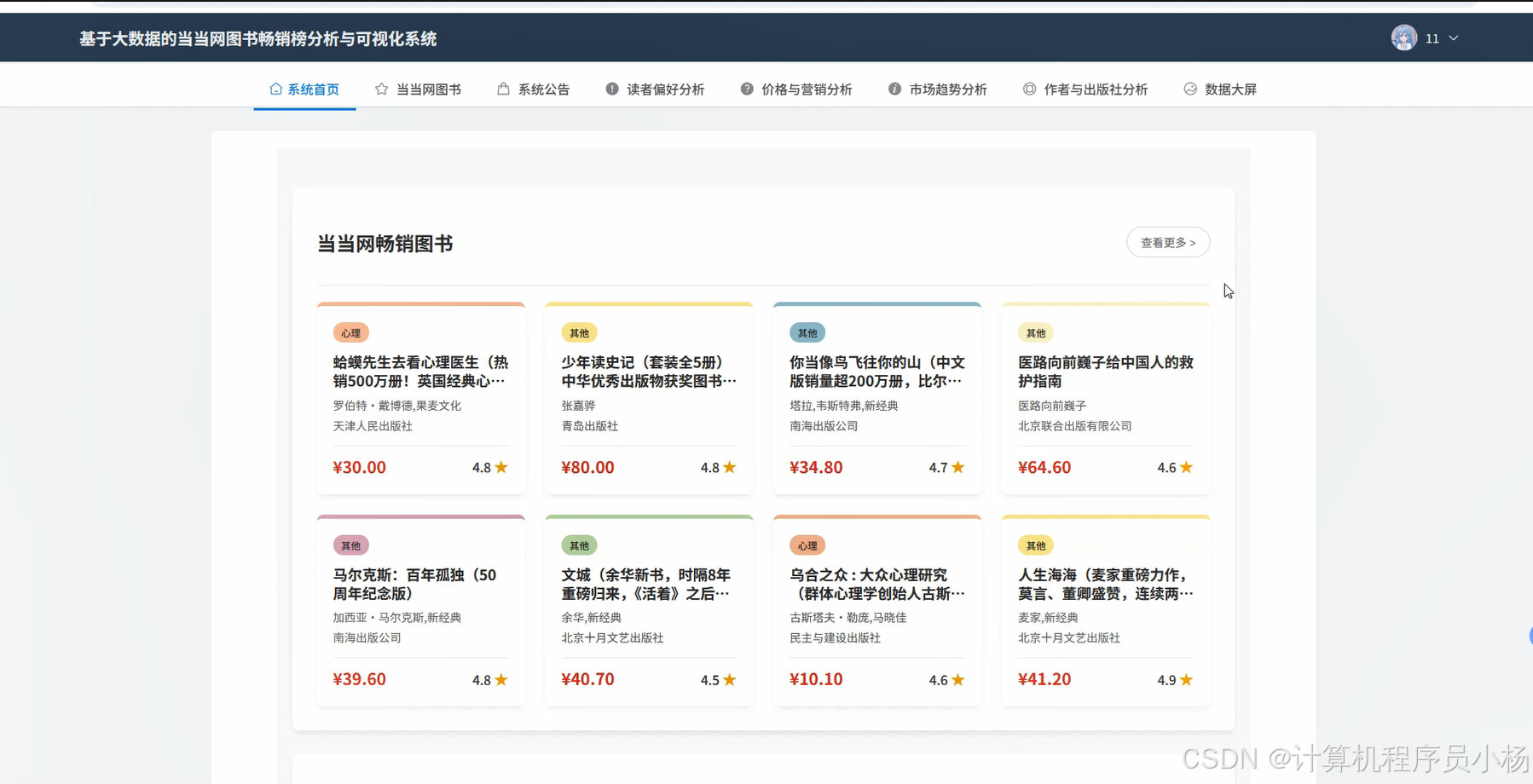Click the 查看更多 button
The image size is (1533, 784).
pos(1168,242)
